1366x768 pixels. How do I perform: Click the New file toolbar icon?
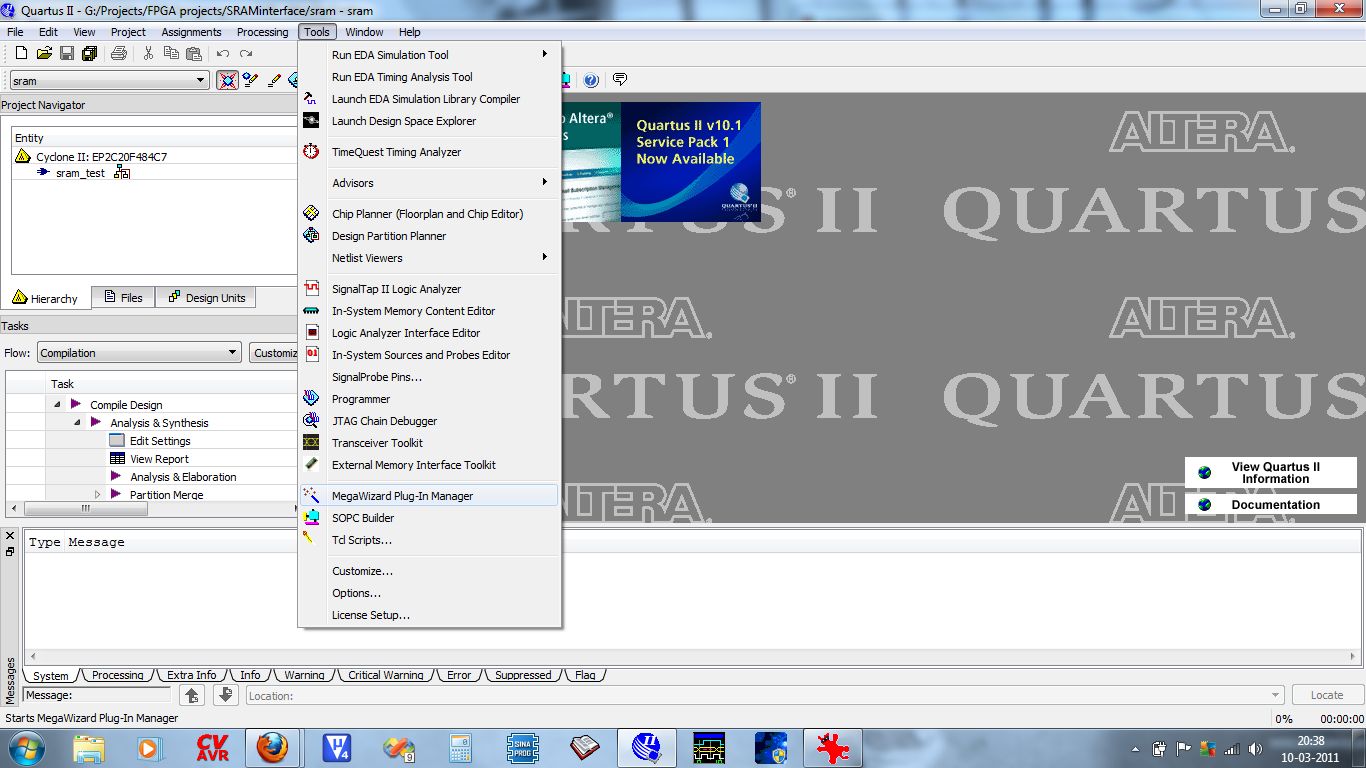coord(21,53)
